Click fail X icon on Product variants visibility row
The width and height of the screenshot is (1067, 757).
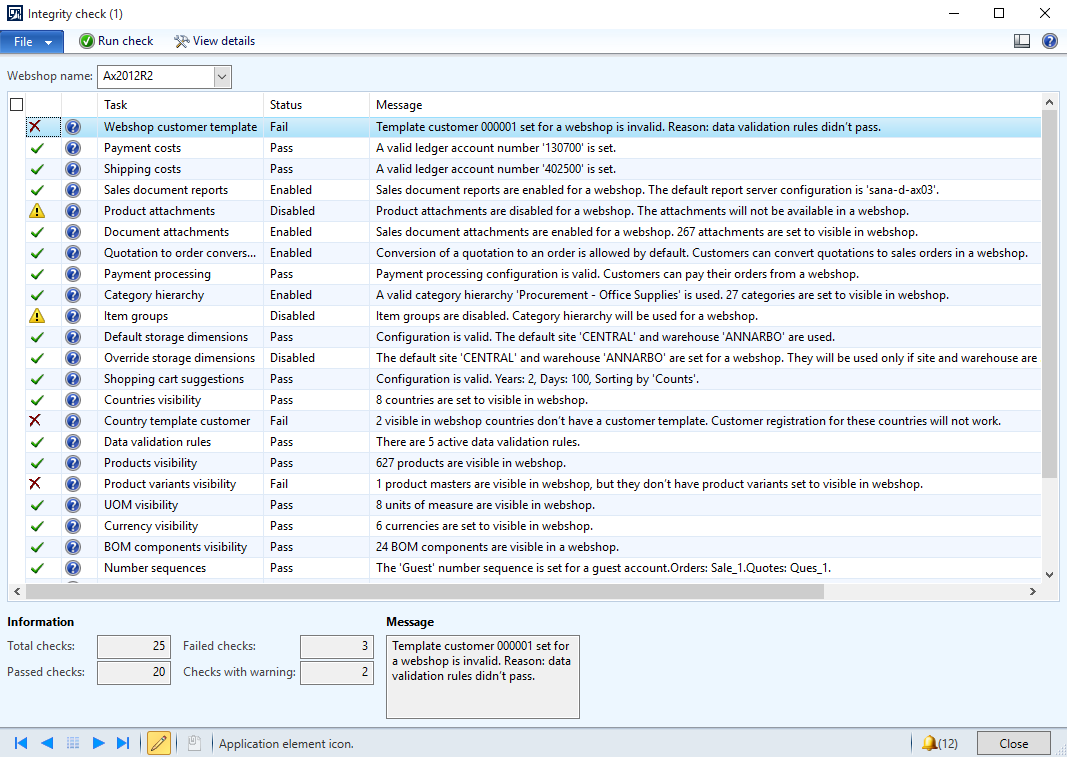[x=35, y=483]
